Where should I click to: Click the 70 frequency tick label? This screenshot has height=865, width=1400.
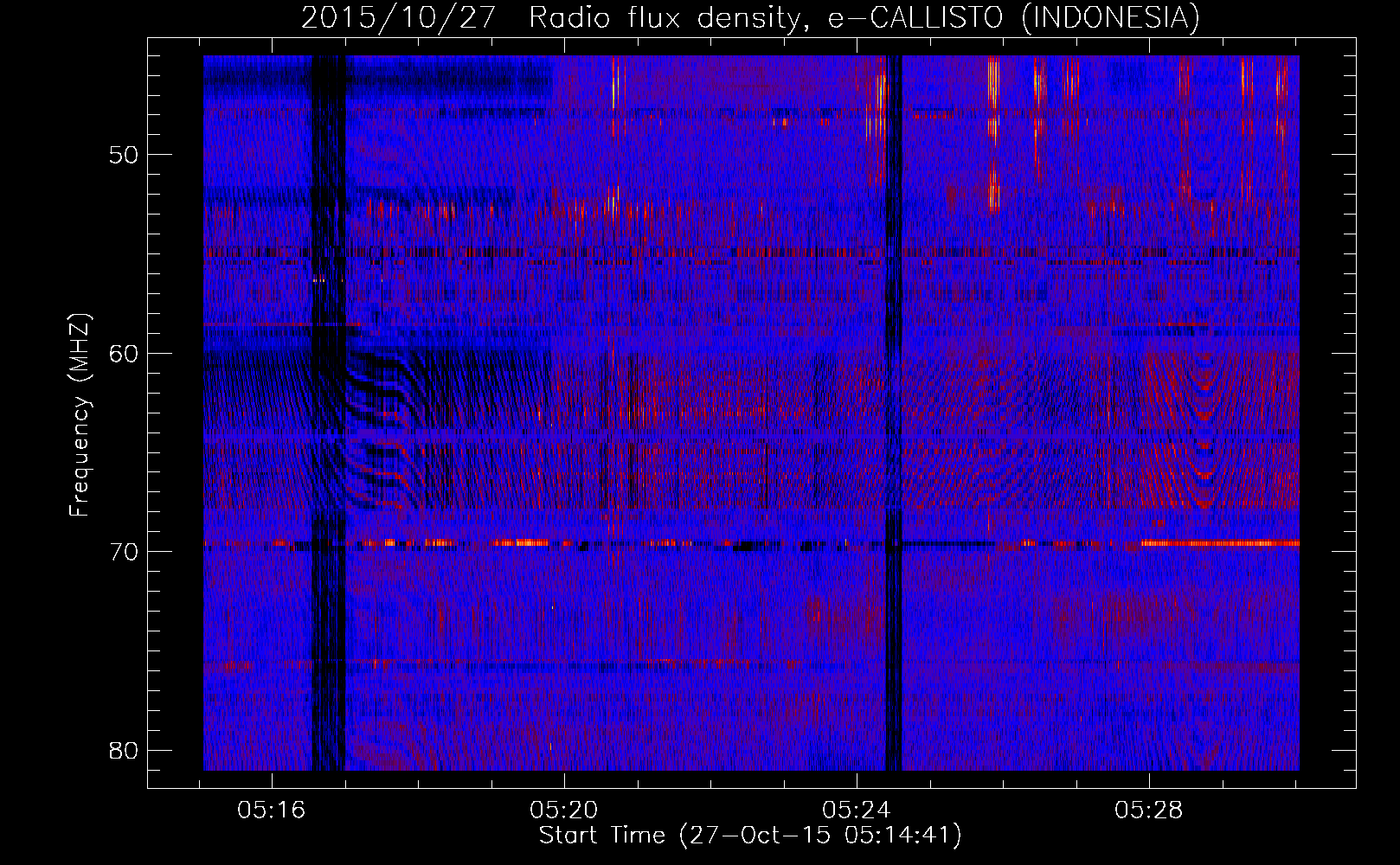[x=125, y=552]
